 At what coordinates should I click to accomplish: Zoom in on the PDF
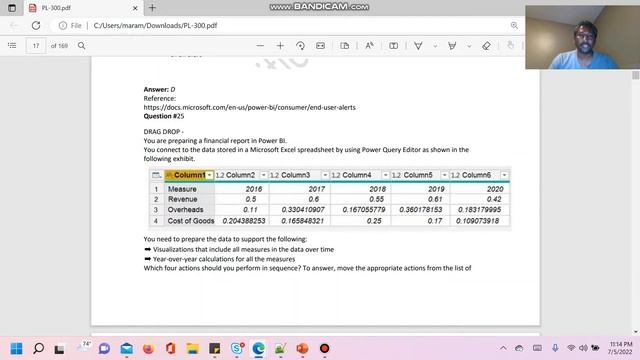tap(280, 46)
